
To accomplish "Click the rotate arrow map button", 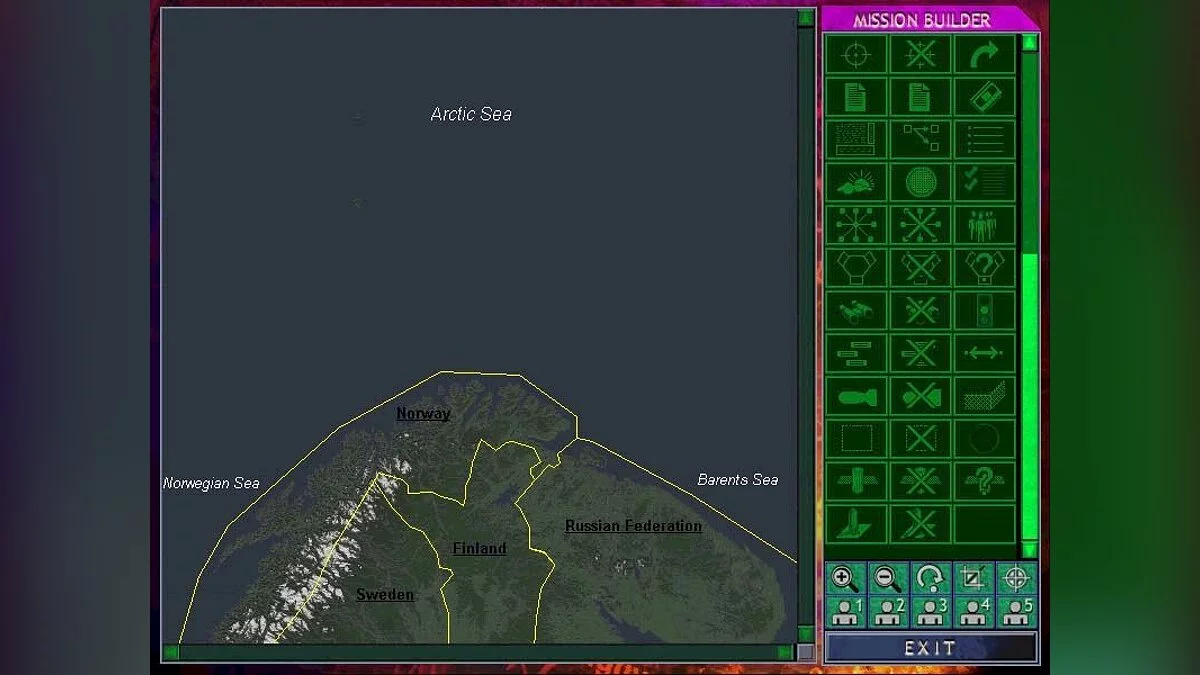I will pyautogui.click(x=931, y=578).
